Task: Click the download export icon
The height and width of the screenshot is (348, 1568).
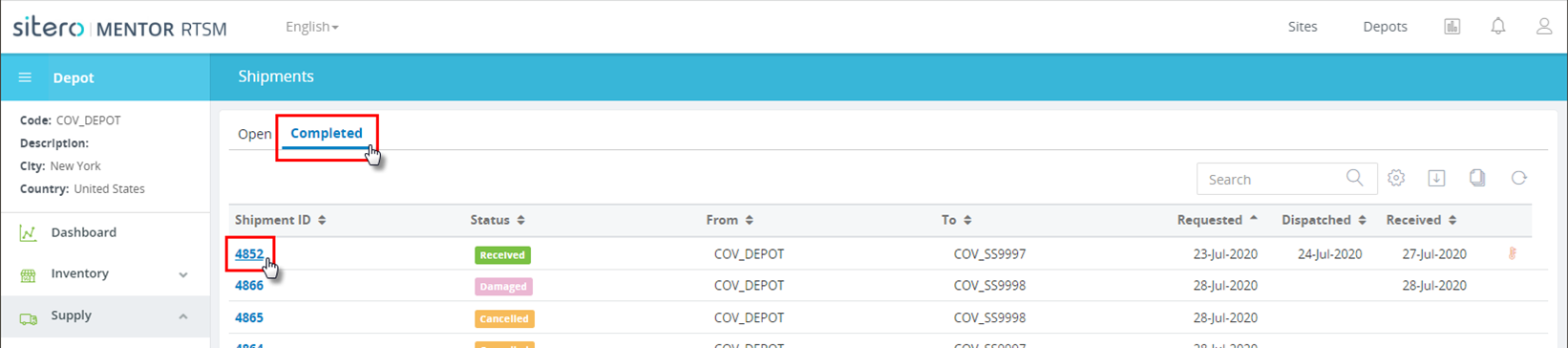Action: pos(1436,178)
